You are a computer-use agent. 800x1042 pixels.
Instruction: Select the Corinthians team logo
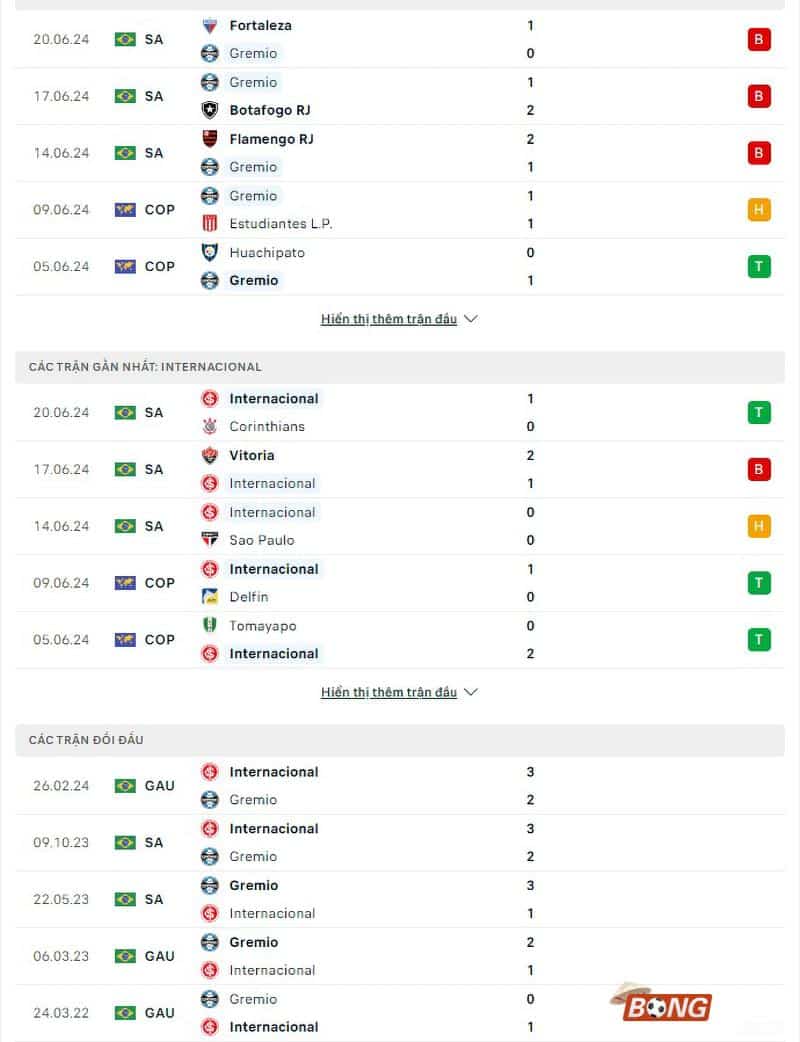click(210, 426)
